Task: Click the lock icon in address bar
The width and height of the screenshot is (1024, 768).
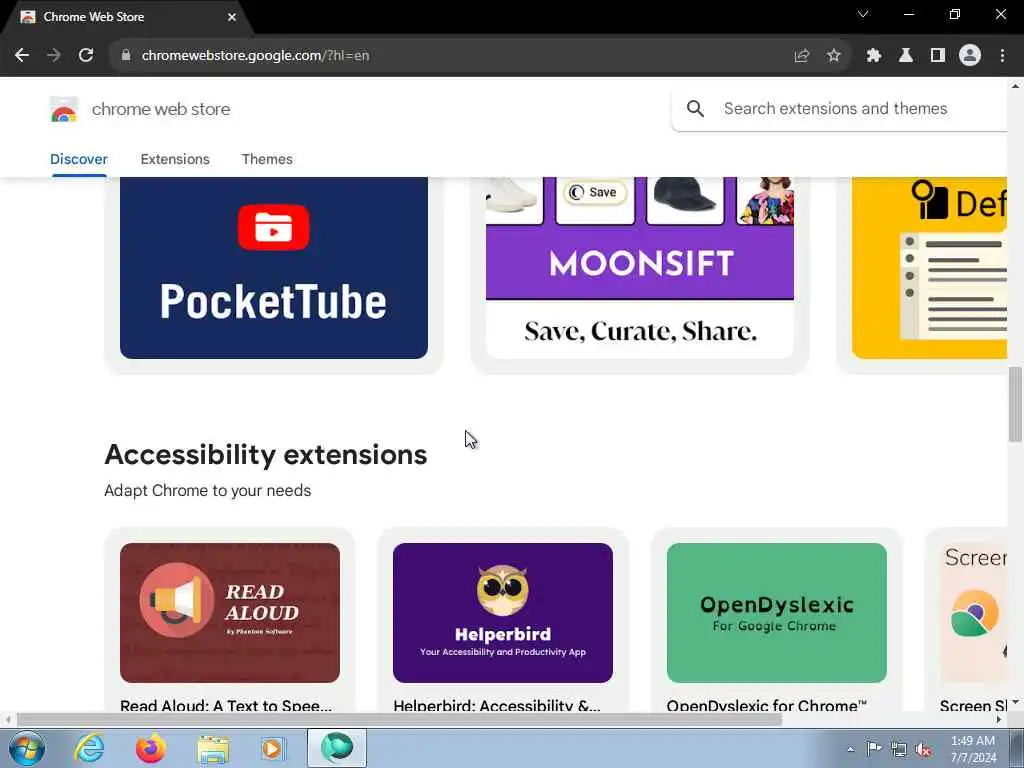Action: tap(125, 56)
